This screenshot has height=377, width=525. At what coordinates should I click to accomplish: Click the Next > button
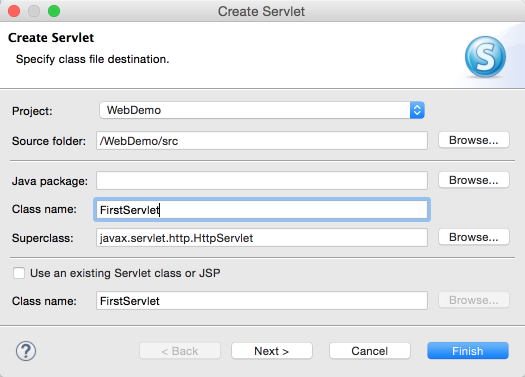point(272,351)
